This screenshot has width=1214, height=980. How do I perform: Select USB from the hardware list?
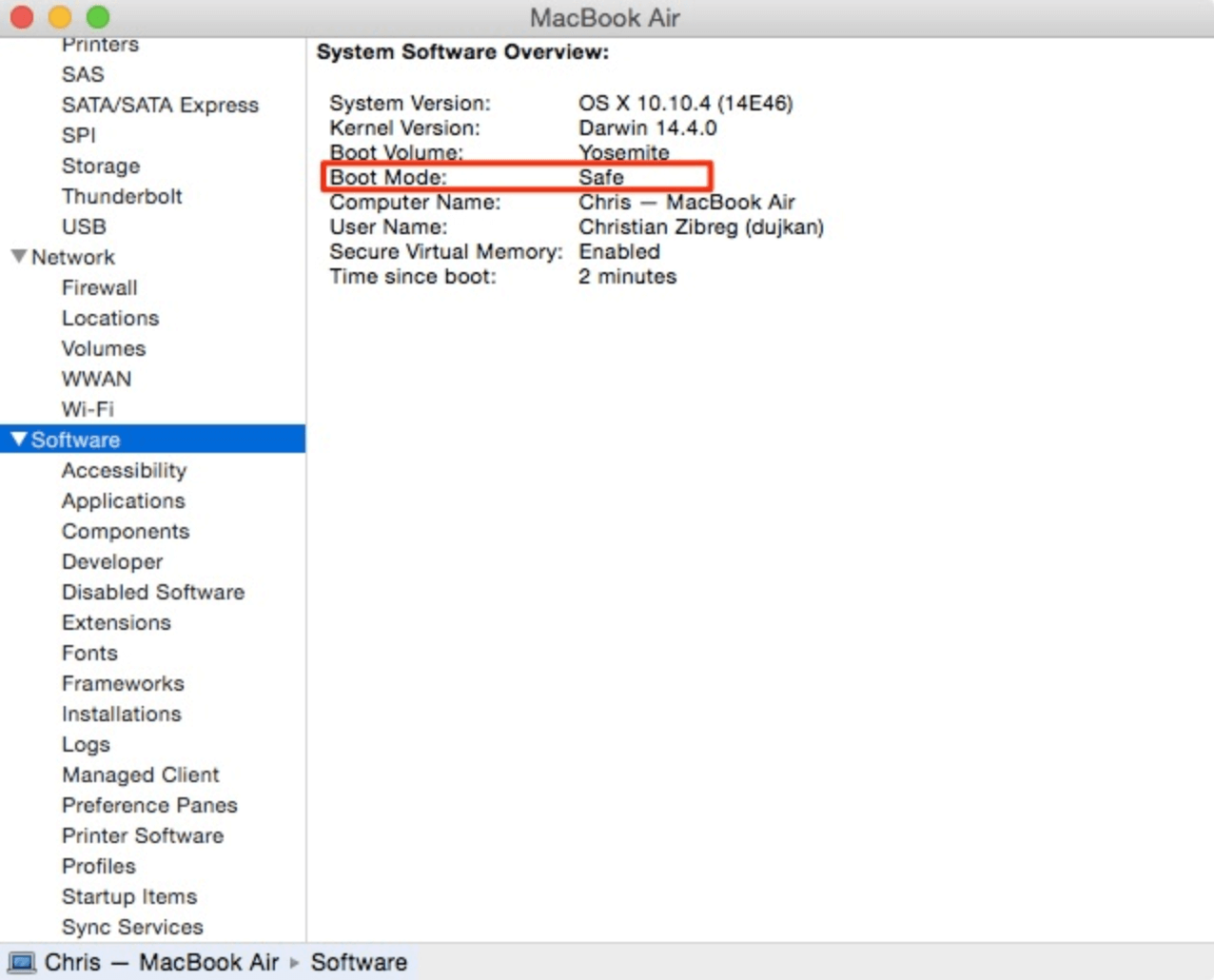[x=84, y=226]
